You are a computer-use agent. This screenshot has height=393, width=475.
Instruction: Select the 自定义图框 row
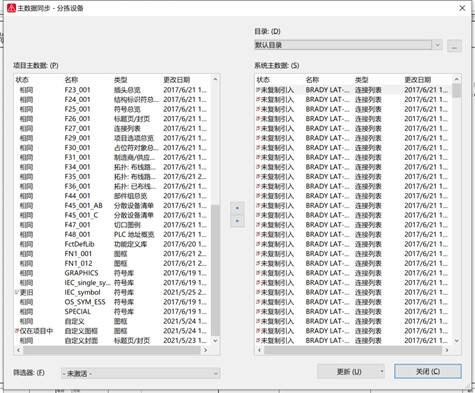click(113, 331)
